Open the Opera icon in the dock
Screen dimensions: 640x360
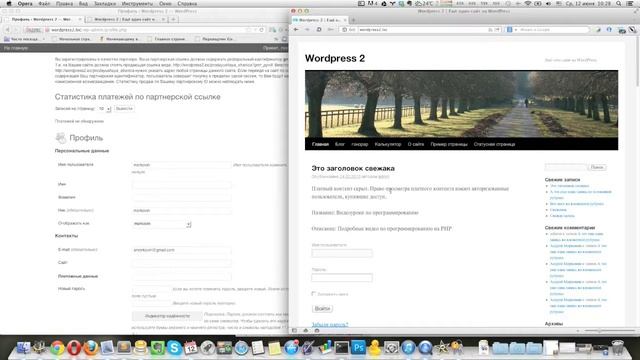pyautogui.click(x=74, y=348)
